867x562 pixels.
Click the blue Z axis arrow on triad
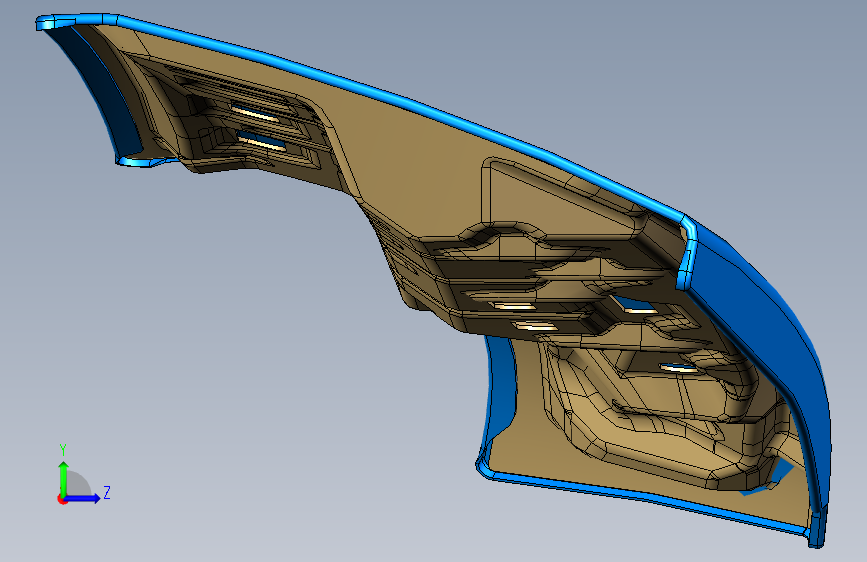tap(82, 498)
